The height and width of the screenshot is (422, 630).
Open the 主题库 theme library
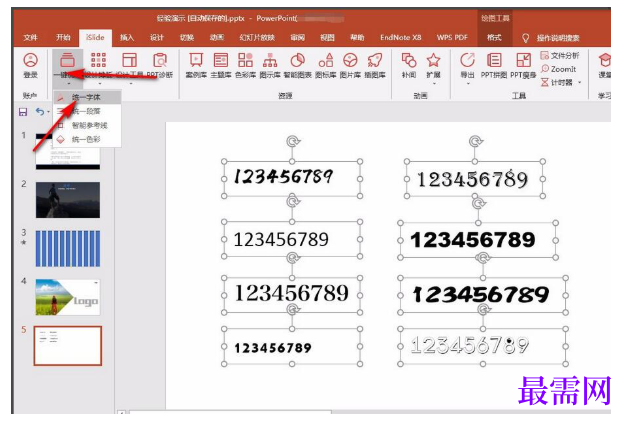point(221,65)
